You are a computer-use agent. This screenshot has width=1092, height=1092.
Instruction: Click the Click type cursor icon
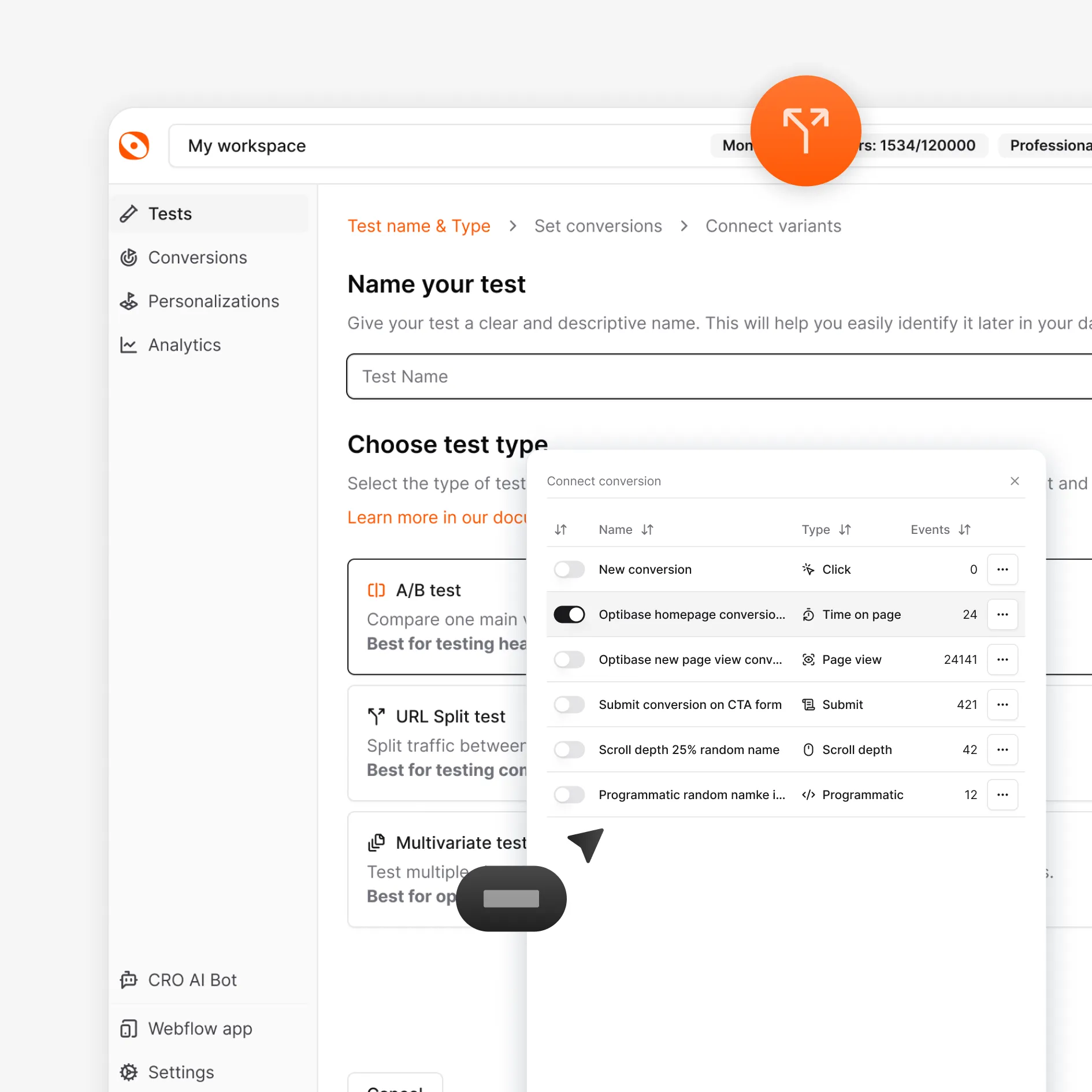coord(808,569)
